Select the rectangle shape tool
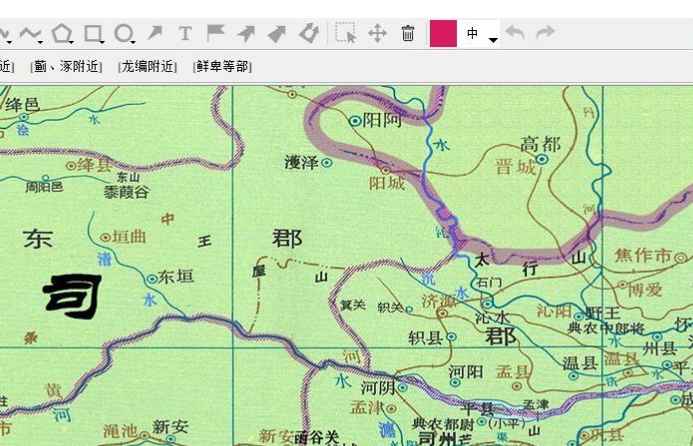This screenshot has height=446, width=693. pos(92,33)
